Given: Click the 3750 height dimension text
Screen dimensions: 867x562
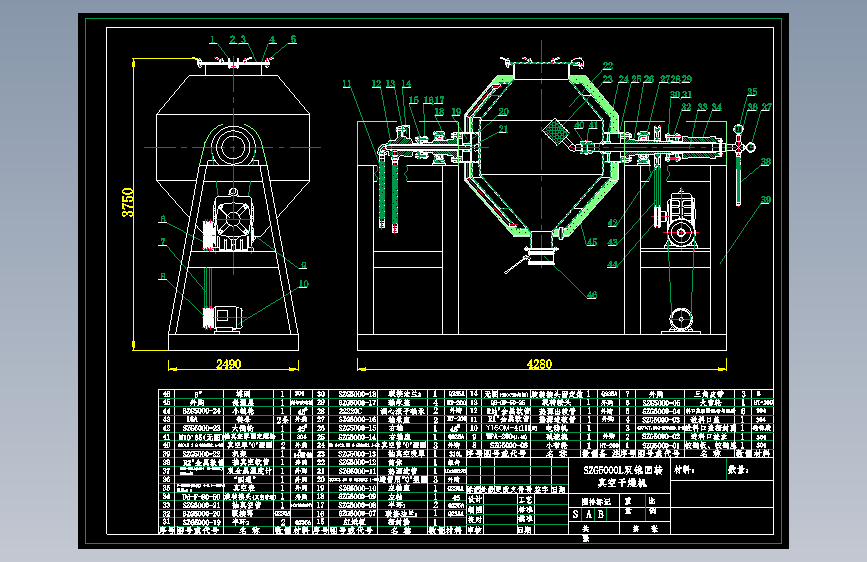Looking at the screenshot, I should point(128,203).
